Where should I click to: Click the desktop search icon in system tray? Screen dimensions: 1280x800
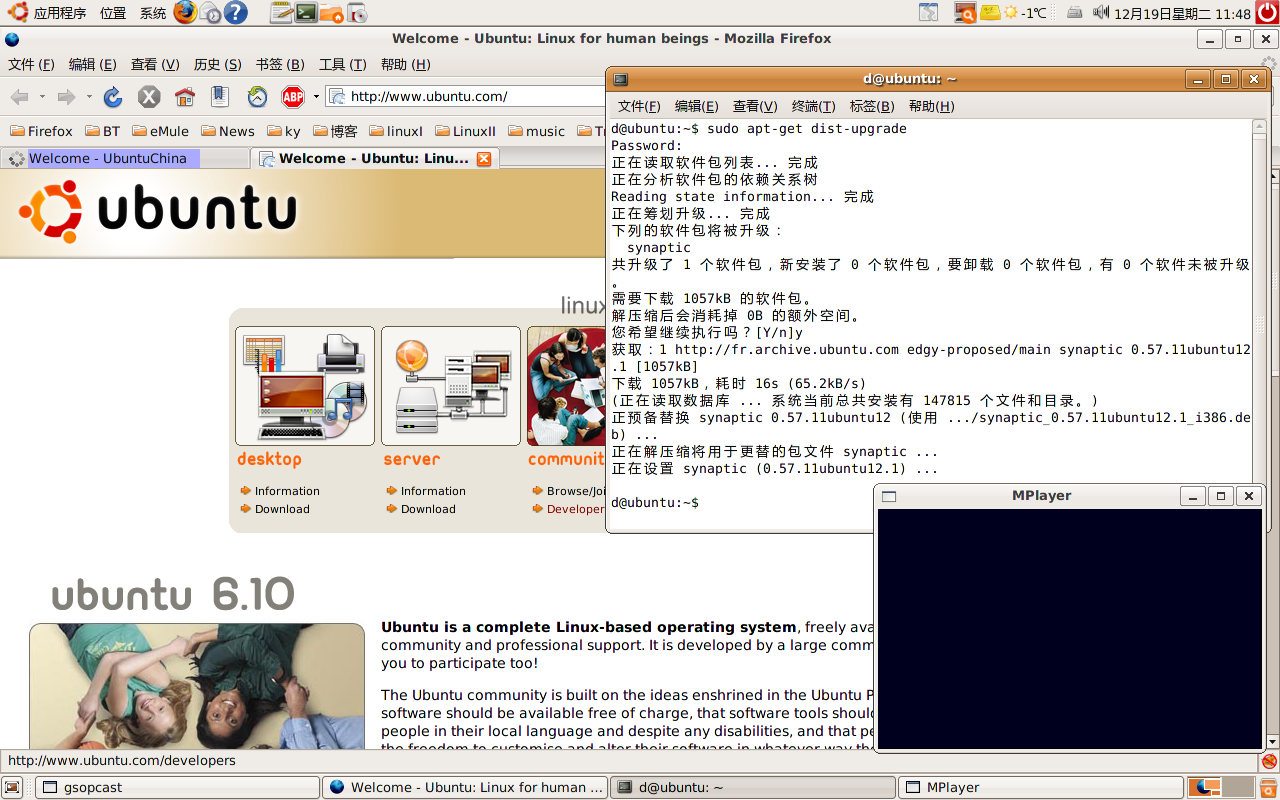tap(965, 13)
